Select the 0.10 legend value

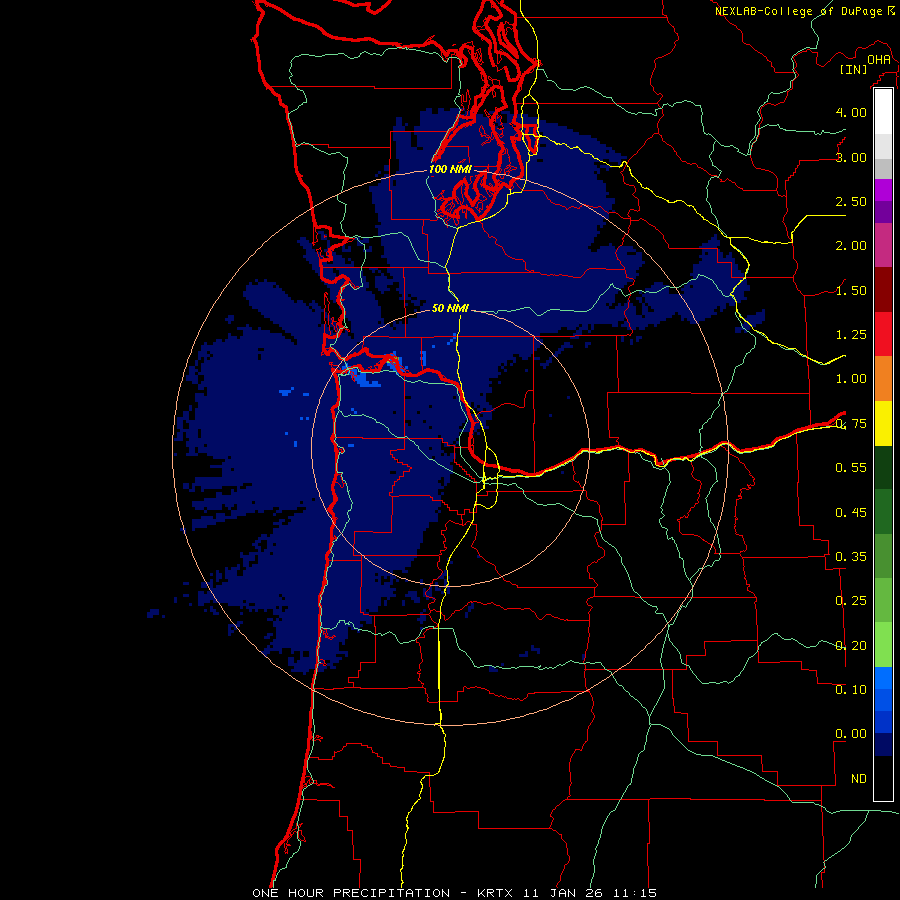coord(851,690)
